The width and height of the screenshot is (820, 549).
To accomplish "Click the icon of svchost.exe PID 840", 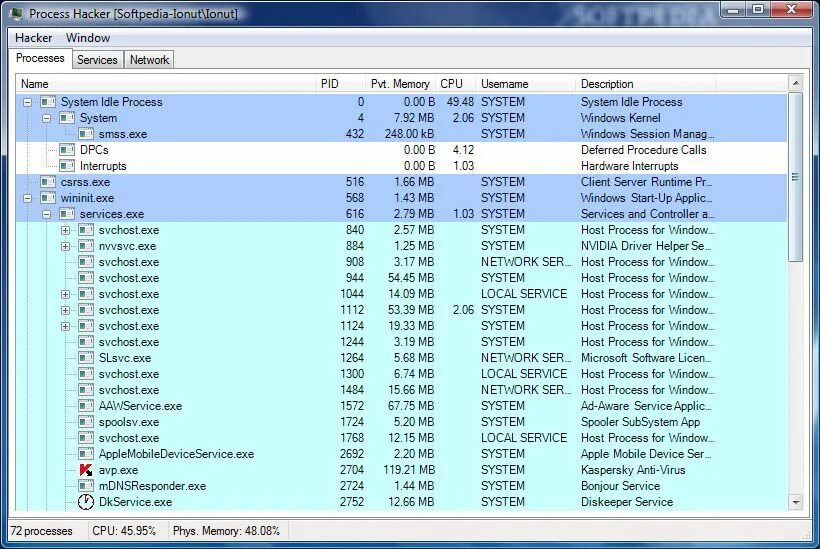I will [86, 230].
